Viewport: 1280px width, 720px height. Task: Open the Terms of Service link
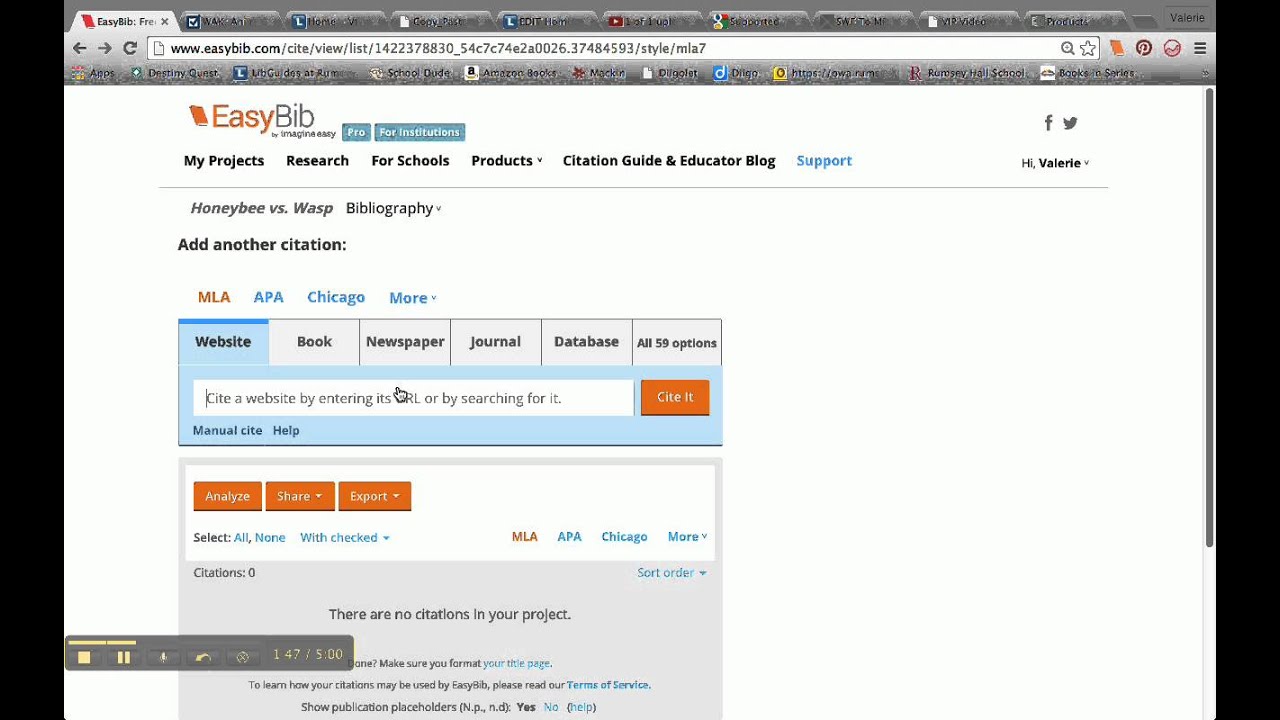coord(608,685)
